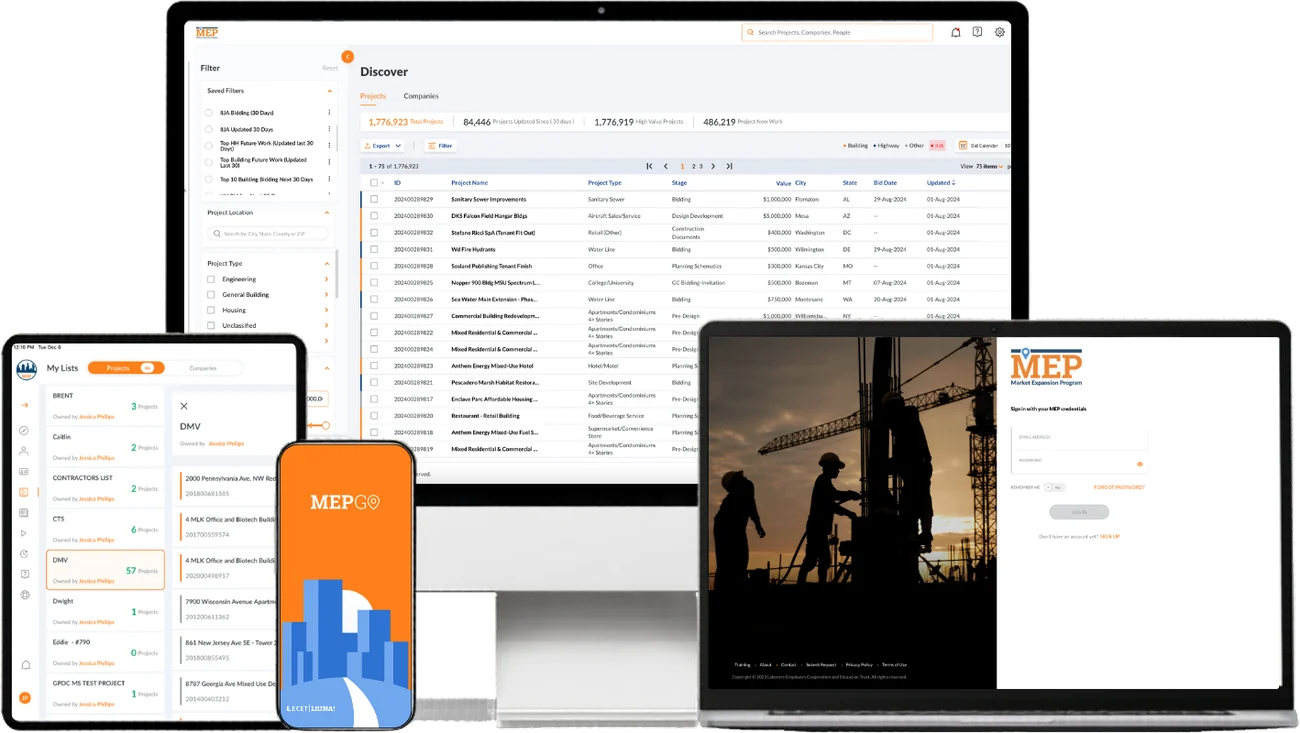Open the Forgot Password link
Viewport: 1300px width, 733px height.
(x=1119, y=488)
